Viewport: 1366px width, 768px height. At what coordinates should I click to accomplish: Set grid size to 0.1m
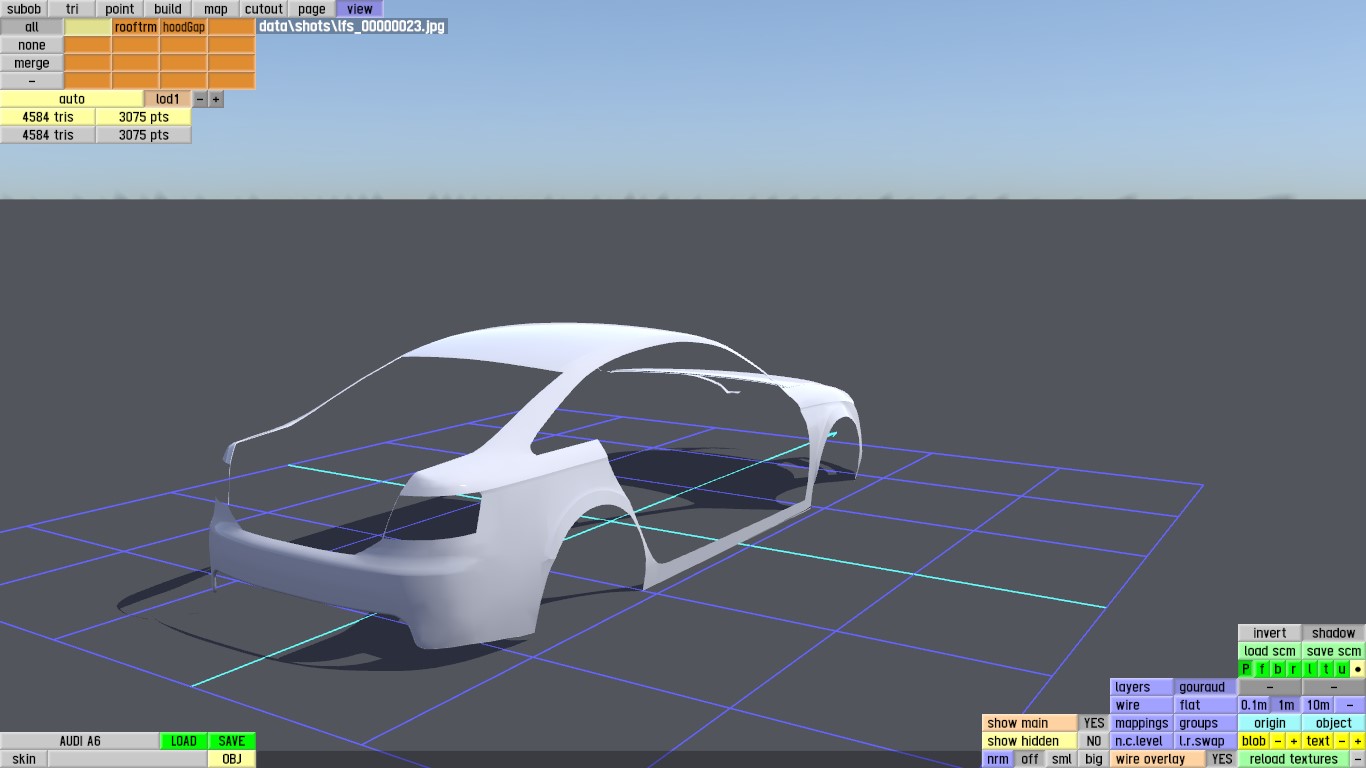pos(1254,705)
